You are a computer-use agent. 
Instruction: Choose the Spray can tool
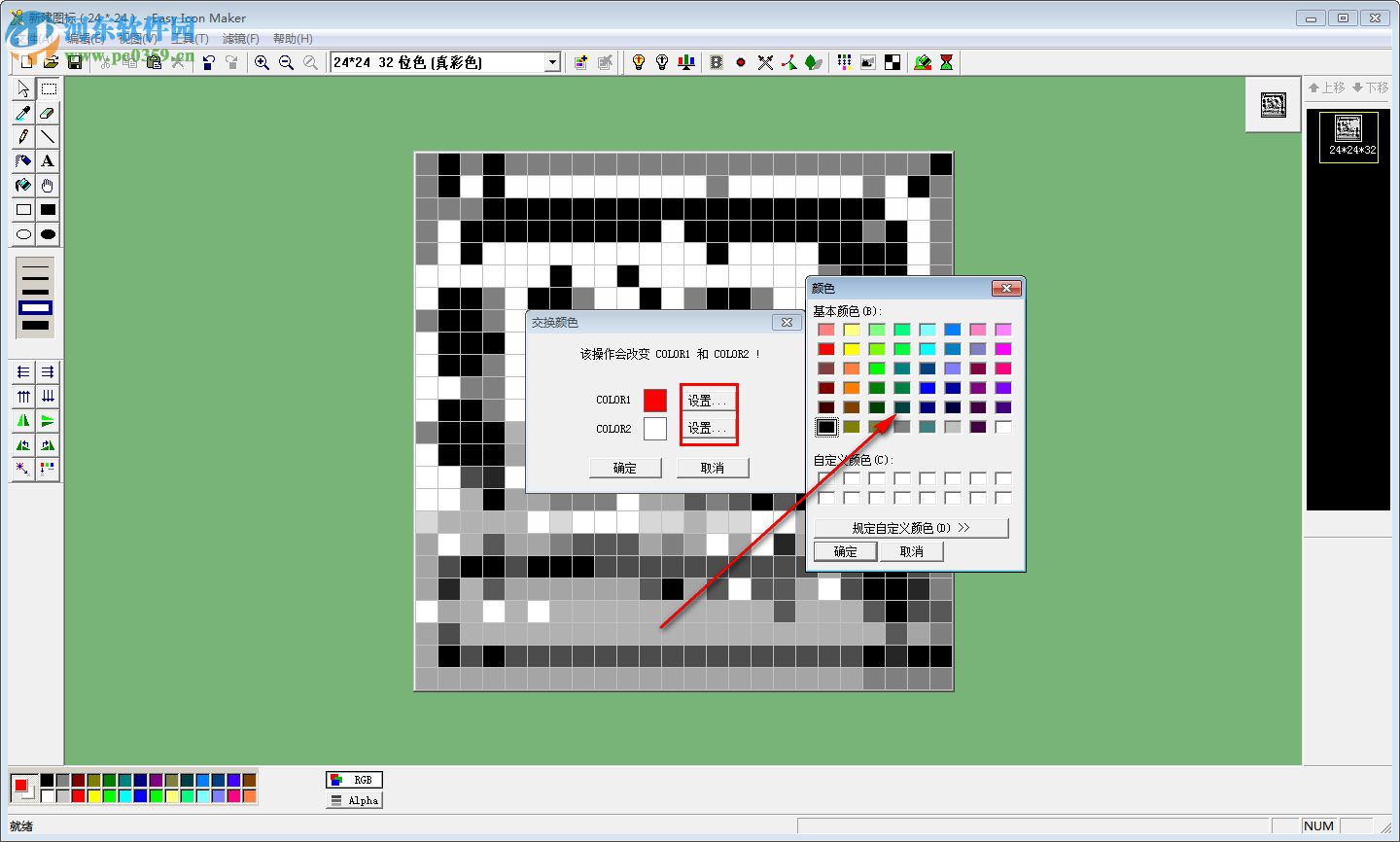click(22, 161)
